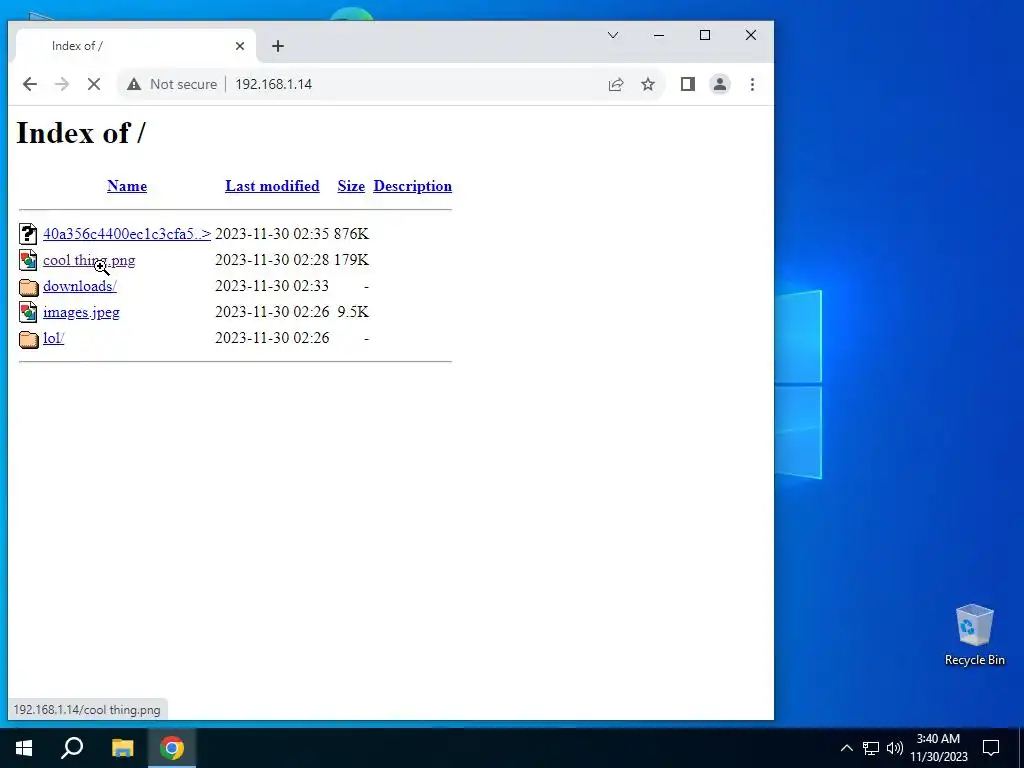Open the tab search chevron
The image size is (1024, 768).
[613, 35]
